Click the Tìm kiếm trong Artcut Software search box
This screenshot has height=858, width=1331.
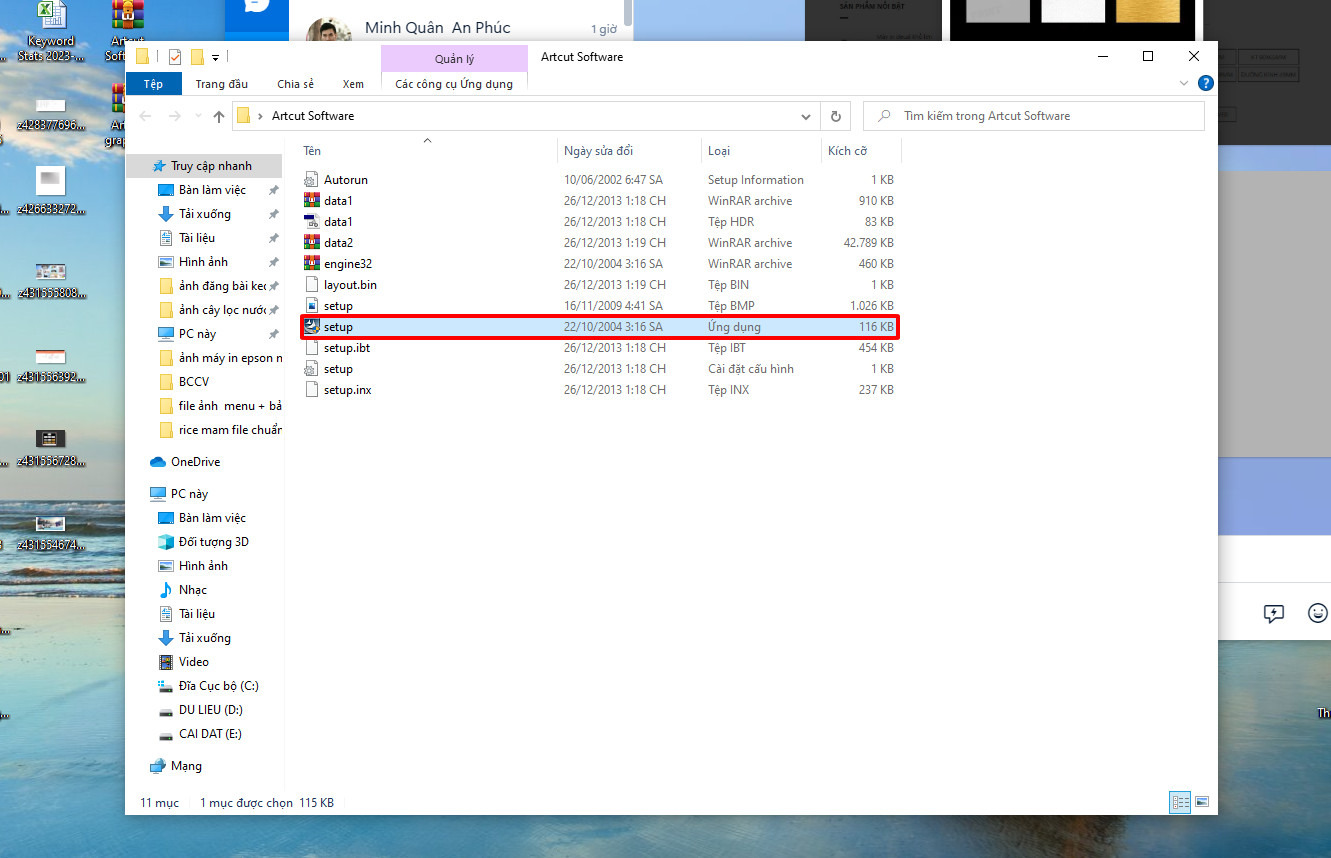(x=1033, y=116)
